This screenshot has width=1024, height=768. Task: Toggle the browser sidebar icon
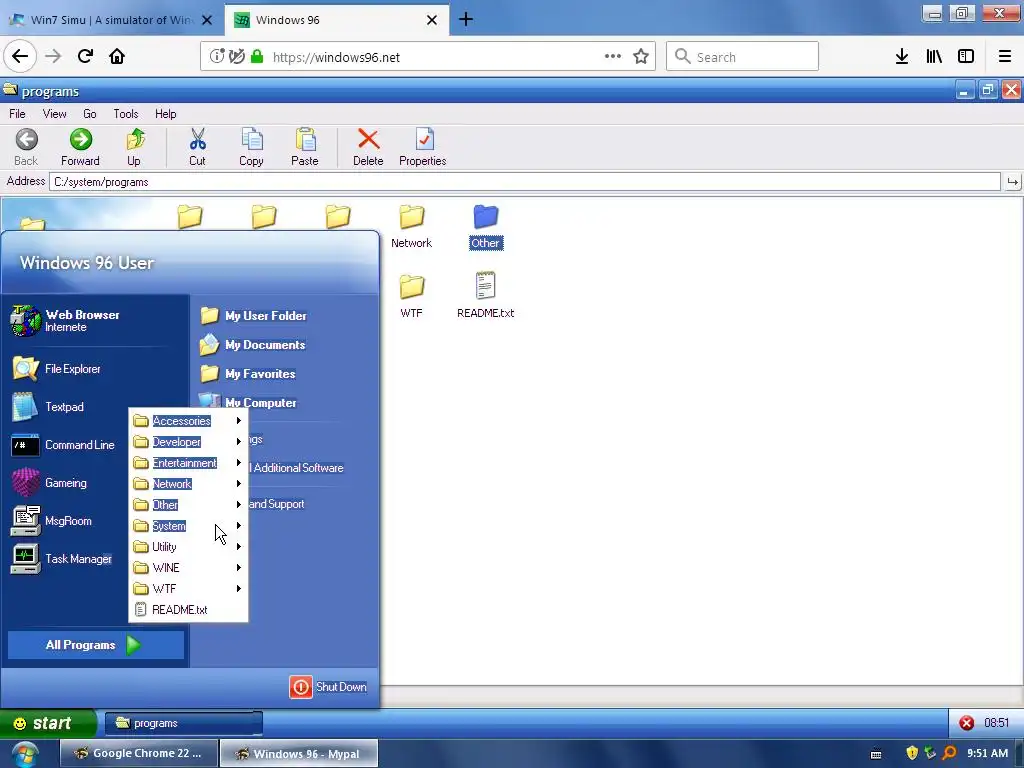pos(966,57)
